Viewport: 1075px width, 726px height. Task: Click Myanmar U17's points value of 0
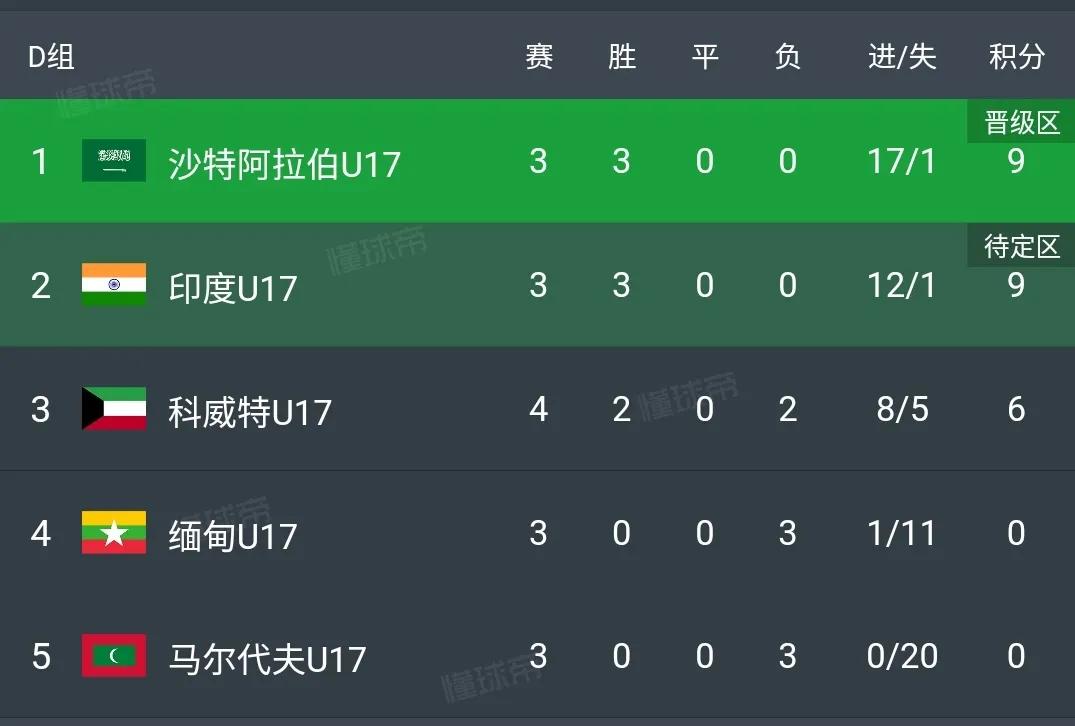pyautogui.click(x=1016, y=533)
